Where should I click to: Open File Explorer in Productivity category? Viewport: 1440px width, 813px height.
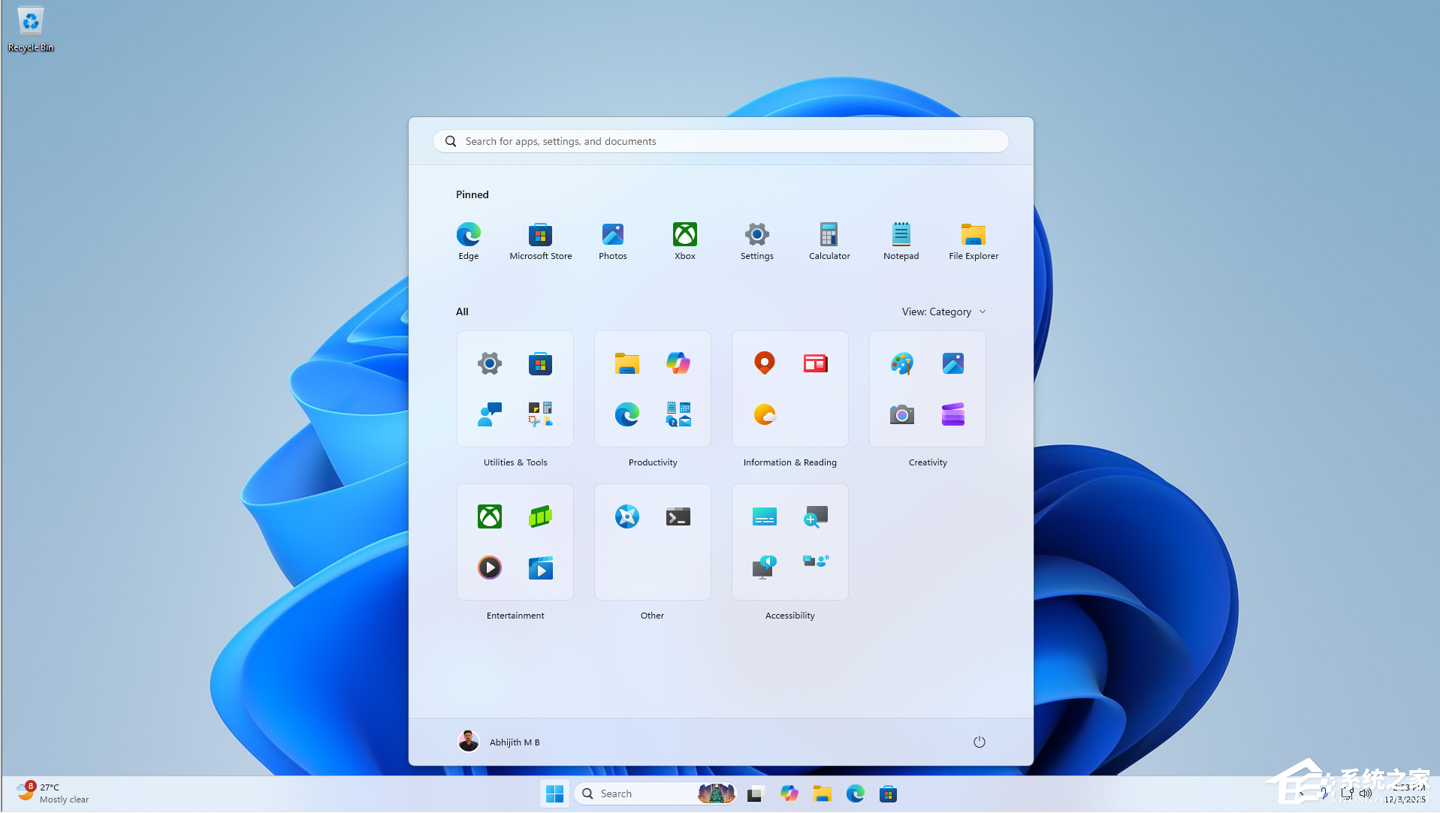627,363
